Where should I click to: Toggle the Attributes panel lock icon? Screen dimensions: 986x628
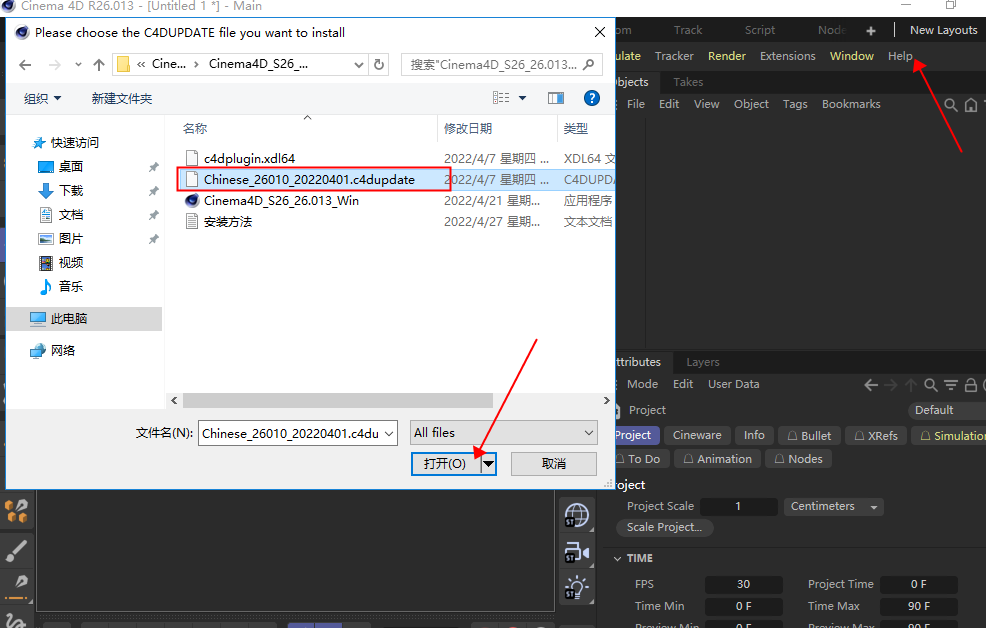(971, 385)
